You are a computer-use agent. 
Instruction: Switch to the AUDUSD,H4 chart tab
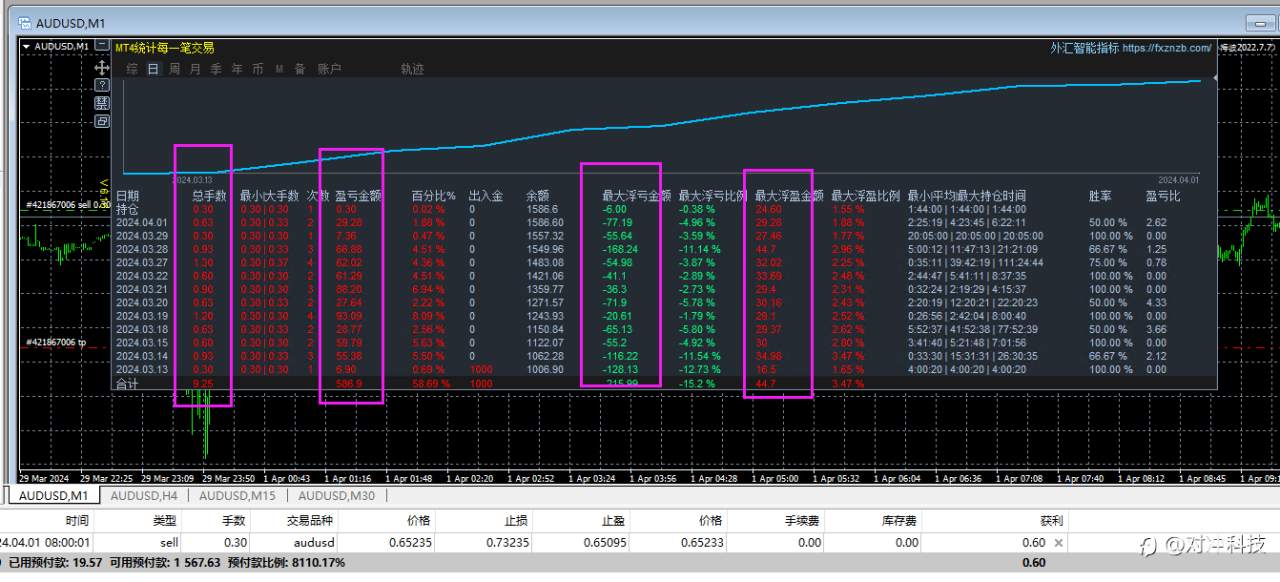144,495
